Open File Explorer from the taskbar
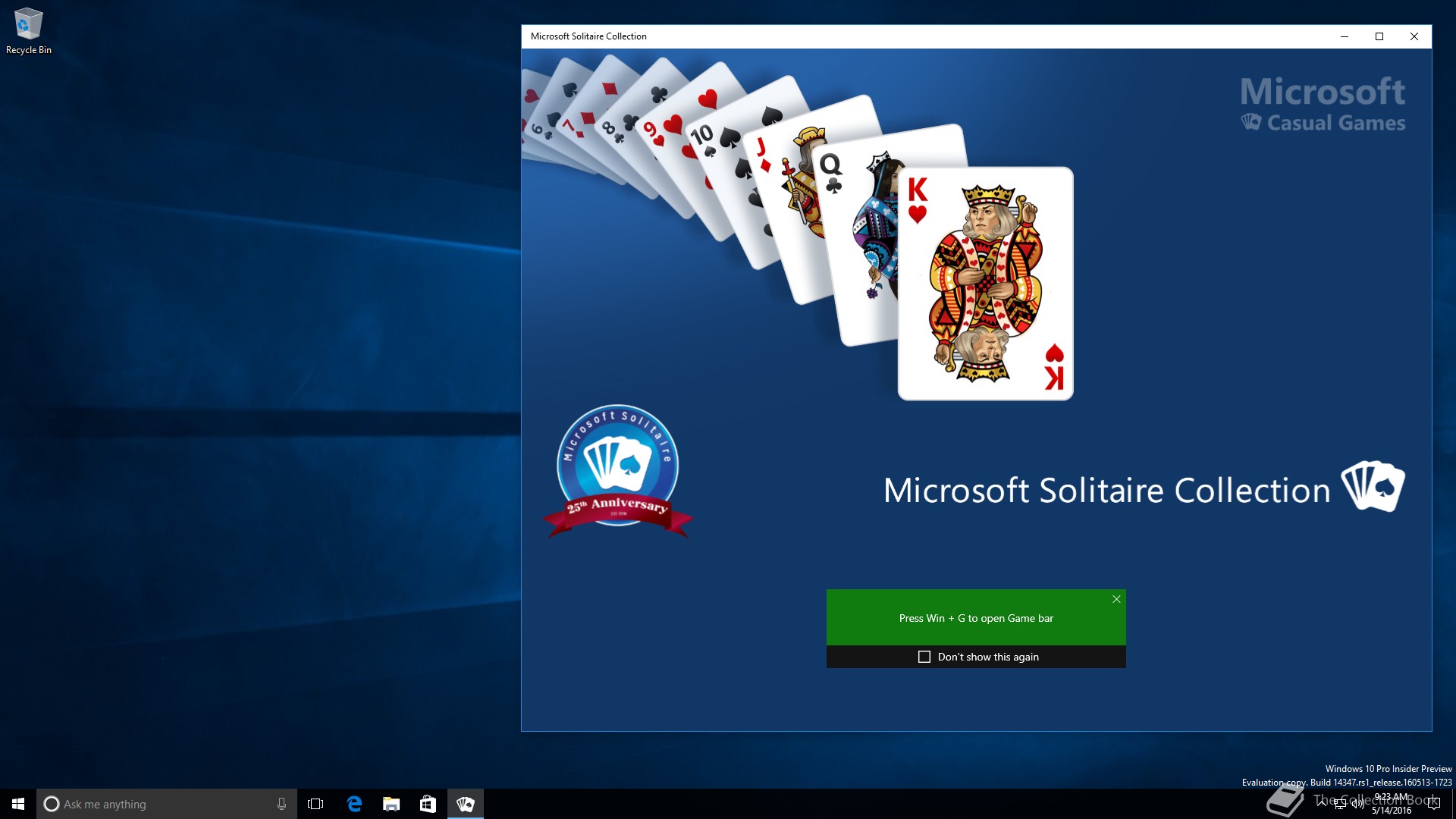Viewport: 1456px width, 819px height. tap(391, 804)
